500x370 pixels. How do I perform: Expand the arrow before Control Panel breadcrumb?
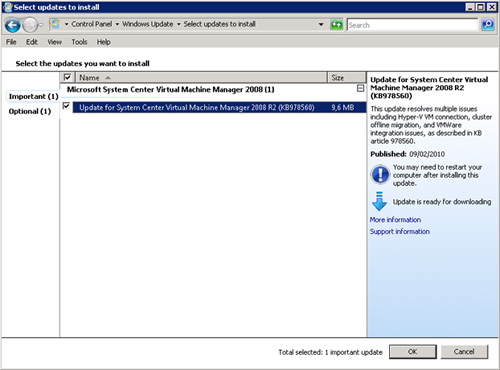[x=66, y=24]
